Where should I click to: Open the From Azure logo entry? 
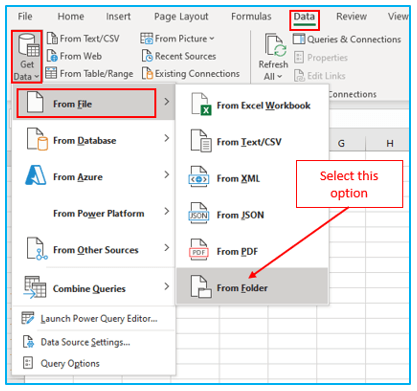(x=35, y=175)
